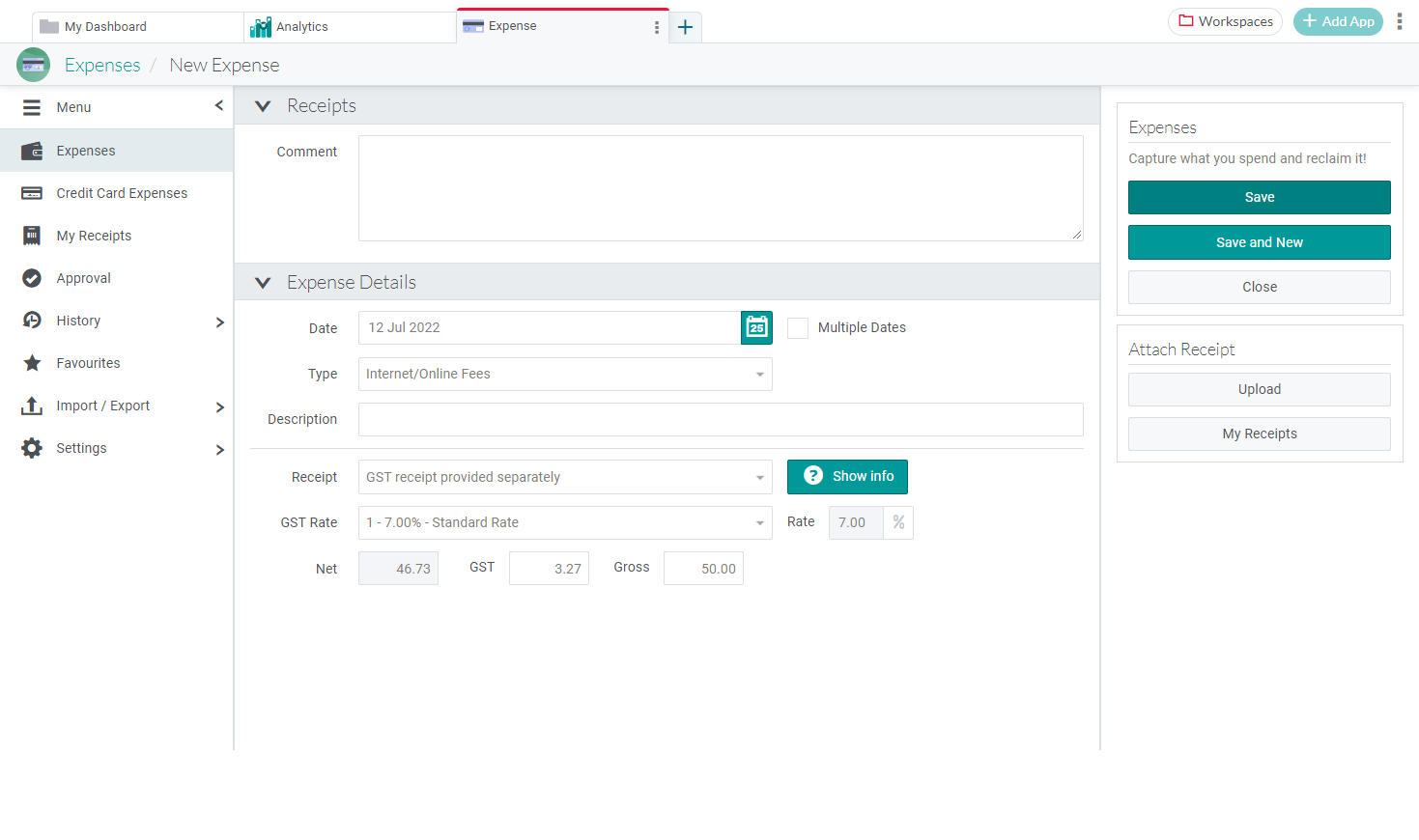Click the Show info button

[847, 476]
